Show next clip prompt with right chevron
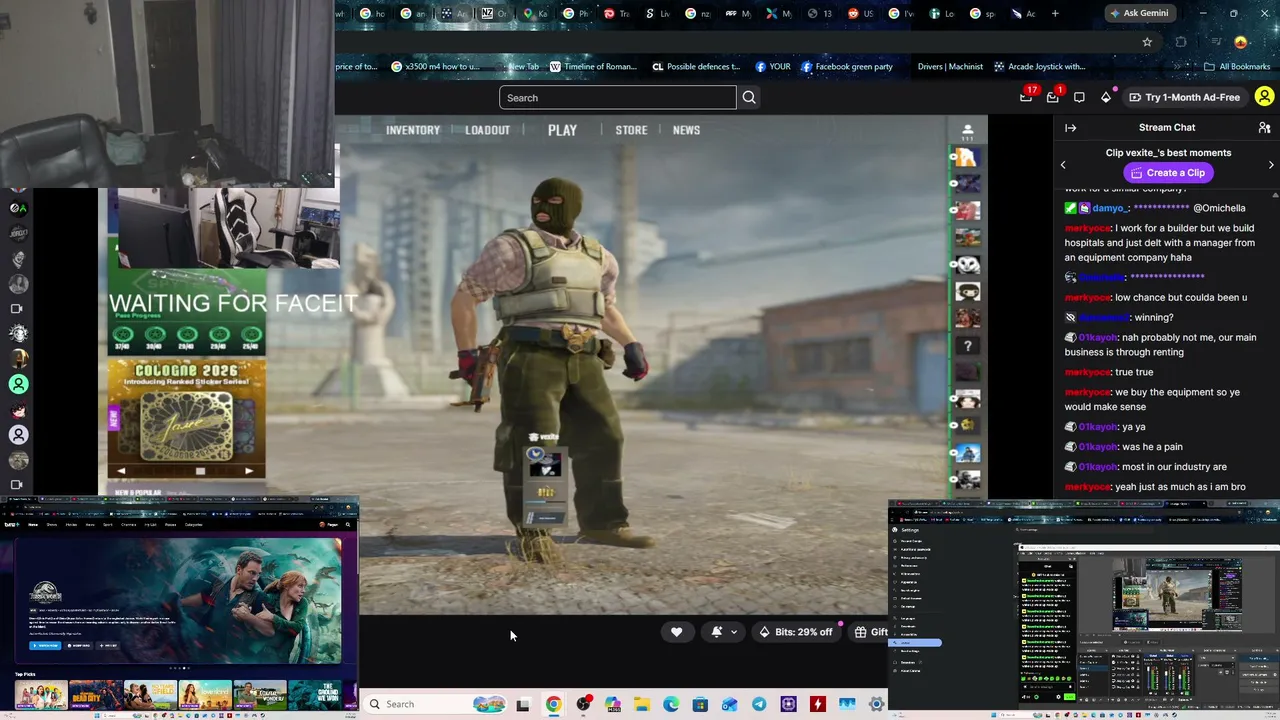The height and width of the screenshot is (720, 1280). tap(1271, 164)
